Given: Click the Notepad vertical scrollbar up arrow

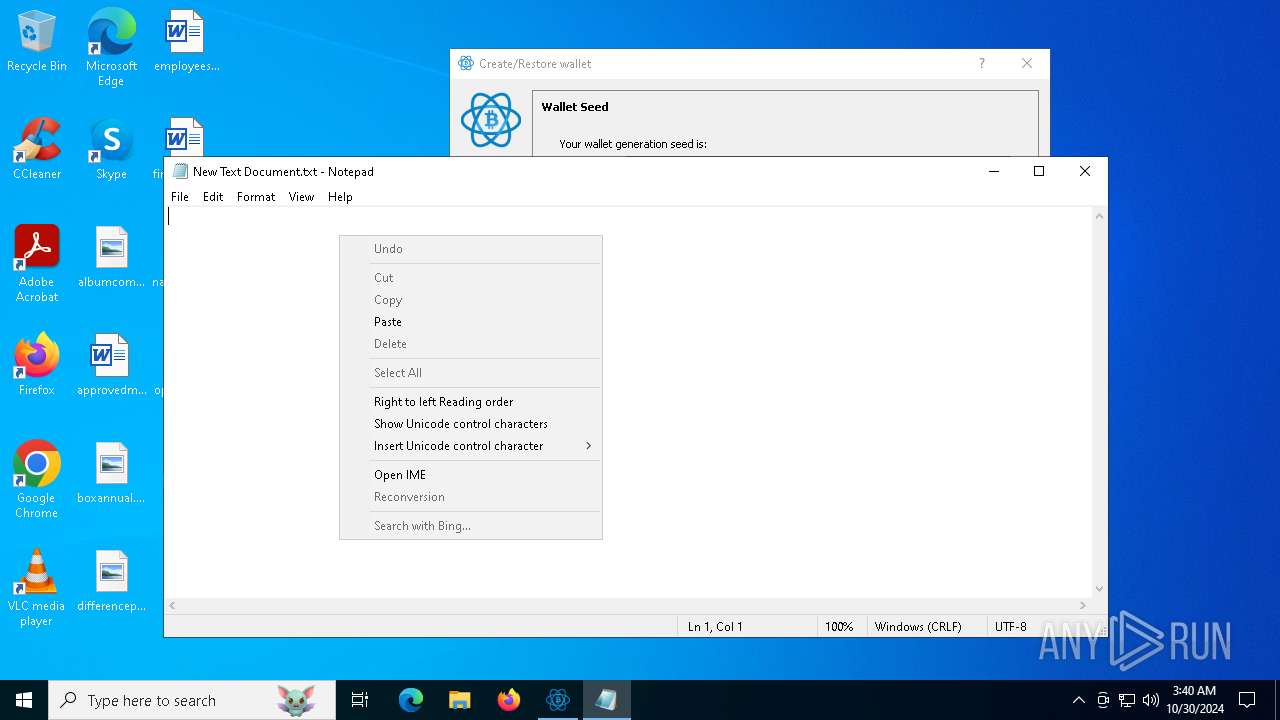Looking at the screenshot, I should (1100, 216).
